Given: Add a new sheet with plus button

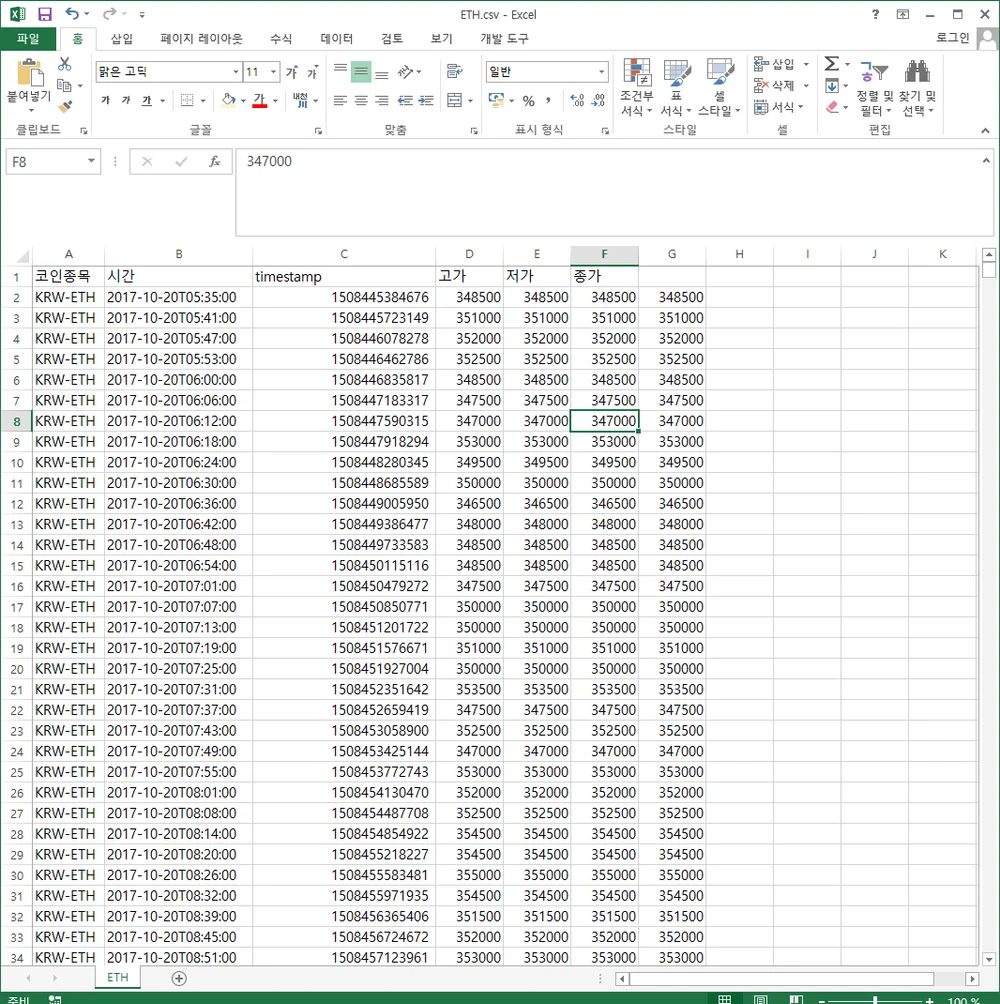Looking at the screenshot, I should tap(179, 978).
